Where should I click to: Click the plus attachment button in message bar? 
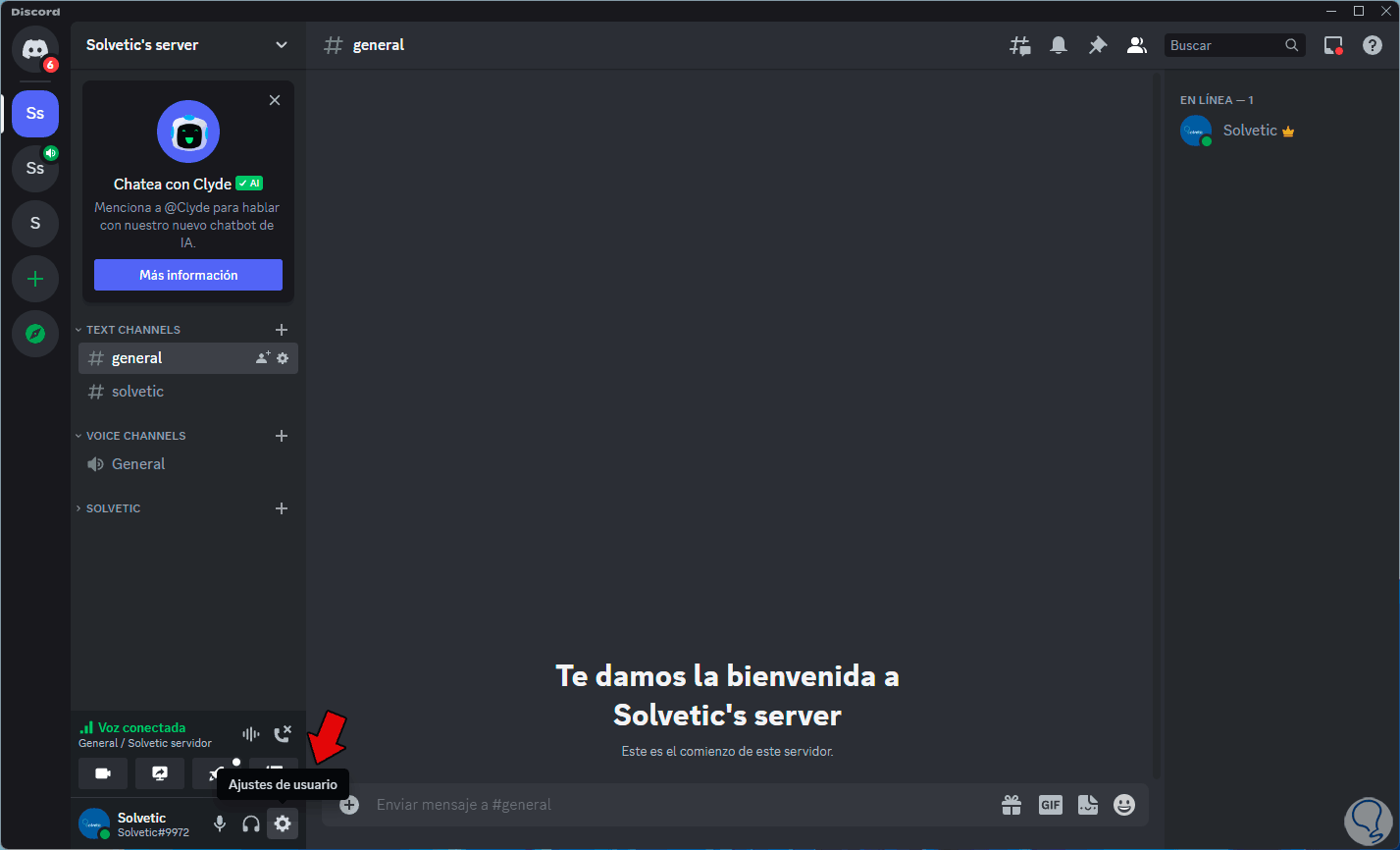[x=349, y=805]
